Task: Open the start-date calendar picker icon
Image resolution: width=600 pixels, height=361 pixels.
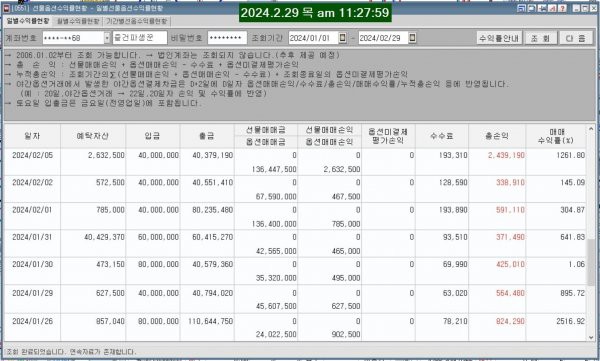Action: [x=343, y=38]
